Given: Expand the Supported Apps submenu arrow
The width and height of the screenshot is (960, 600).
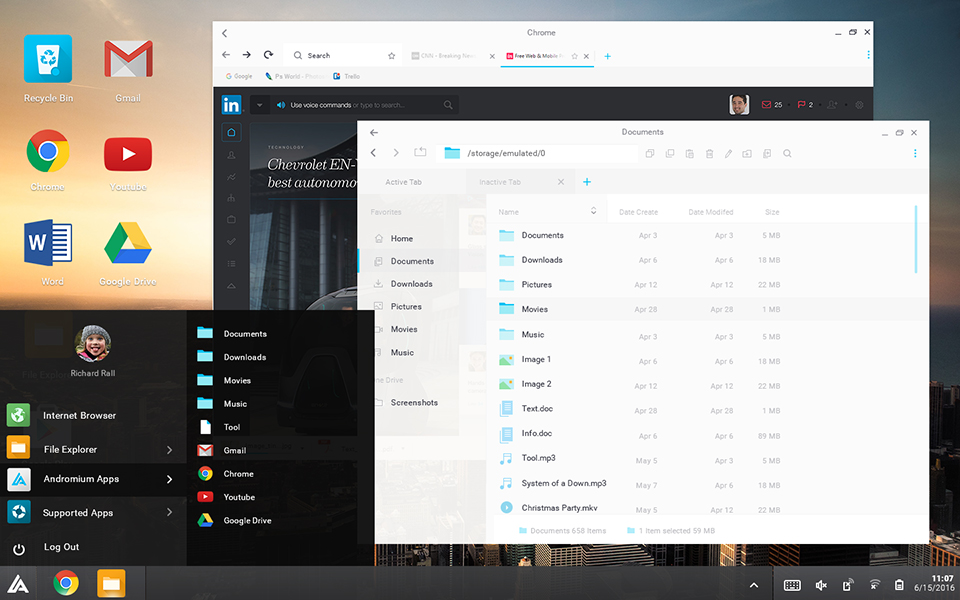Looking at the screenshot, I should (x=169, y=513).
